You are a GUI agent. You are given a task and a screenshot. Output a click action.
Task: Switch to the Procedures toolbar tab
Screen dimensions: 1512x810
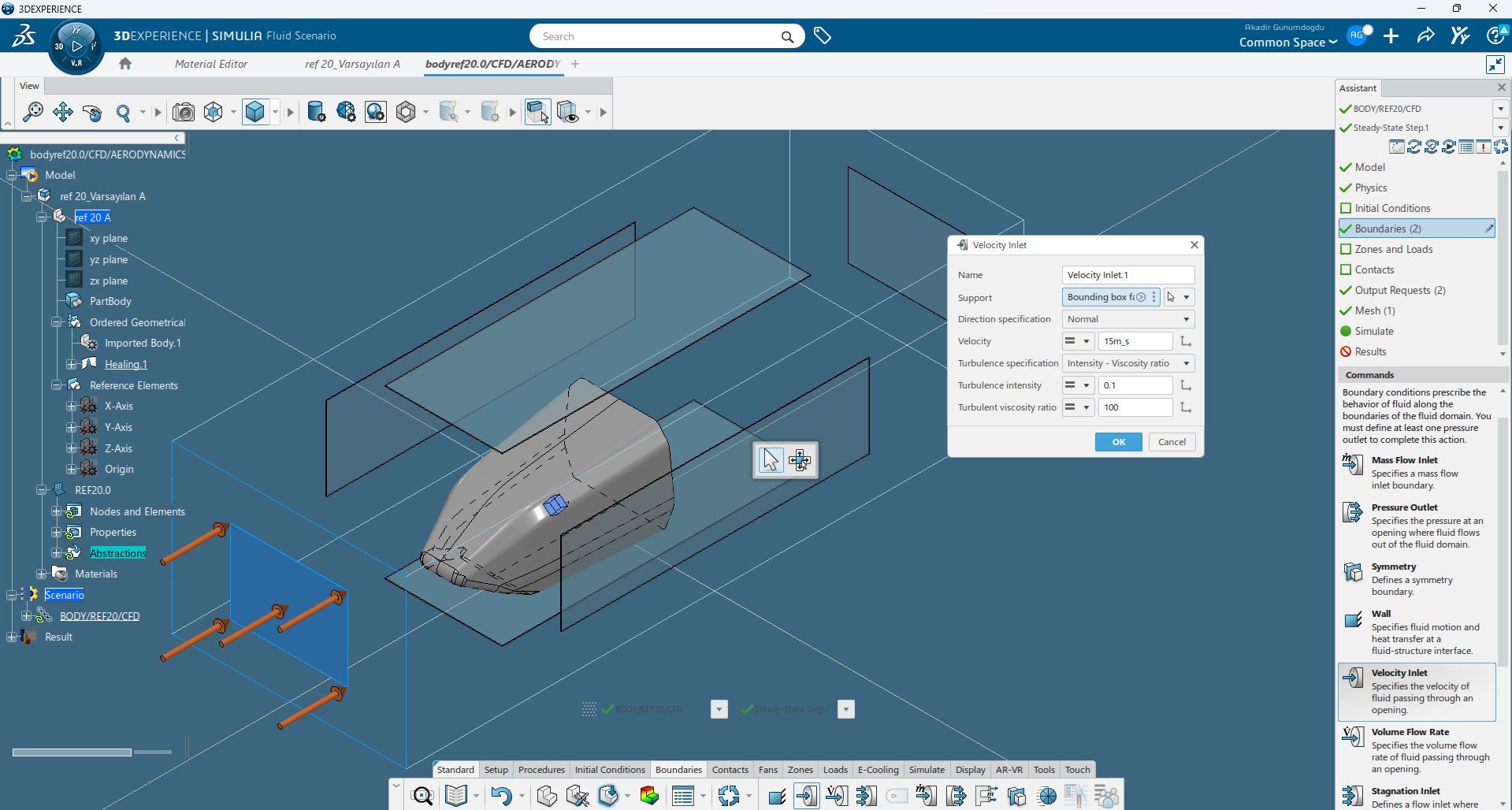541,770
